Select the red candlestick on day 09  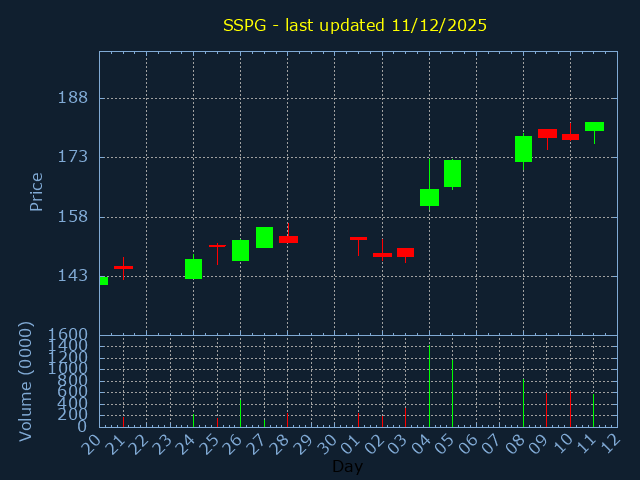coord(547,133)
